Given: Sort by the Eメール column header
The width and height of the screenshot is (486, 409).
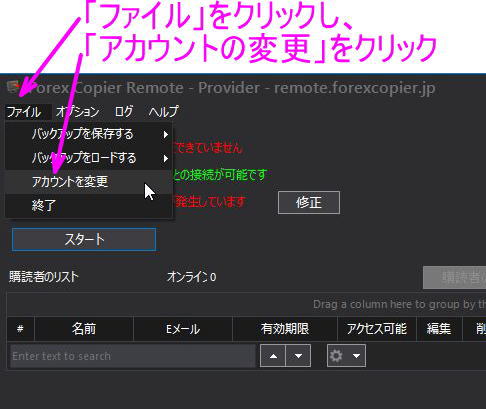Looking at the screenshot, I should pyautogui.click(x=183, y=329).
